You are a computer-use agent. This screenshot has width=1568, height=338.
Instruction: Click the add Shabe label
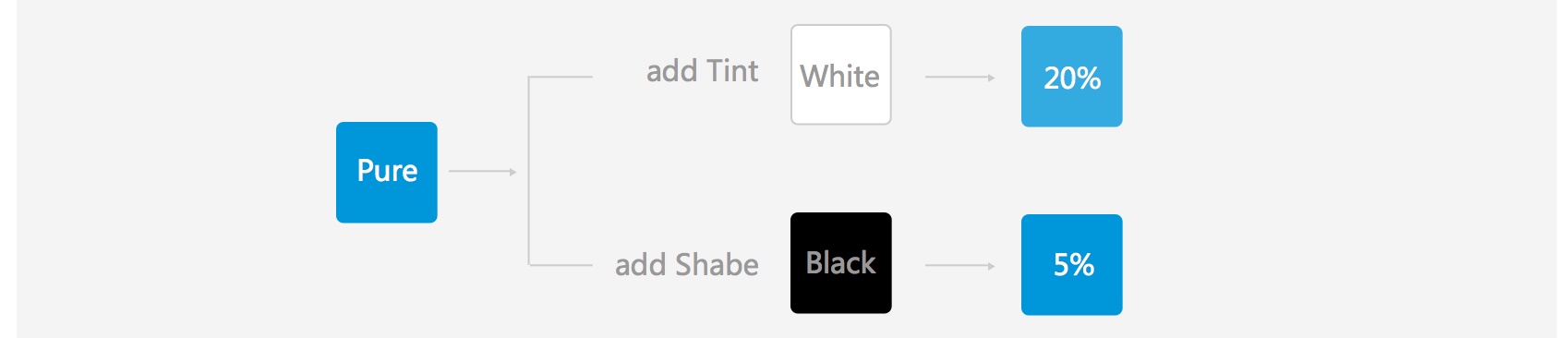pos(687,265)
